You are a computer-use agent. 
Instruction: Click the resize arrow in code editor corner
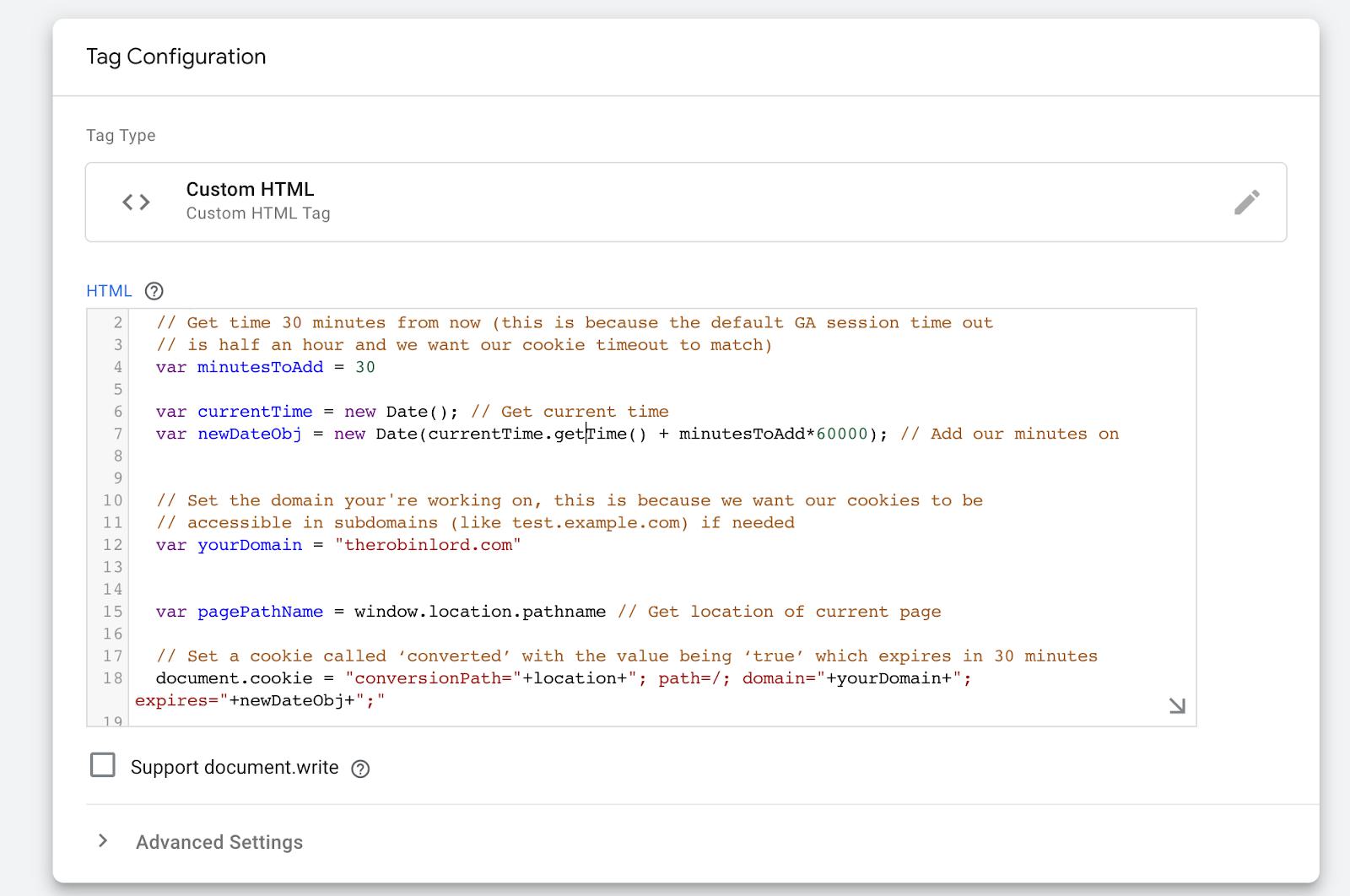[x=1177, y=705]
